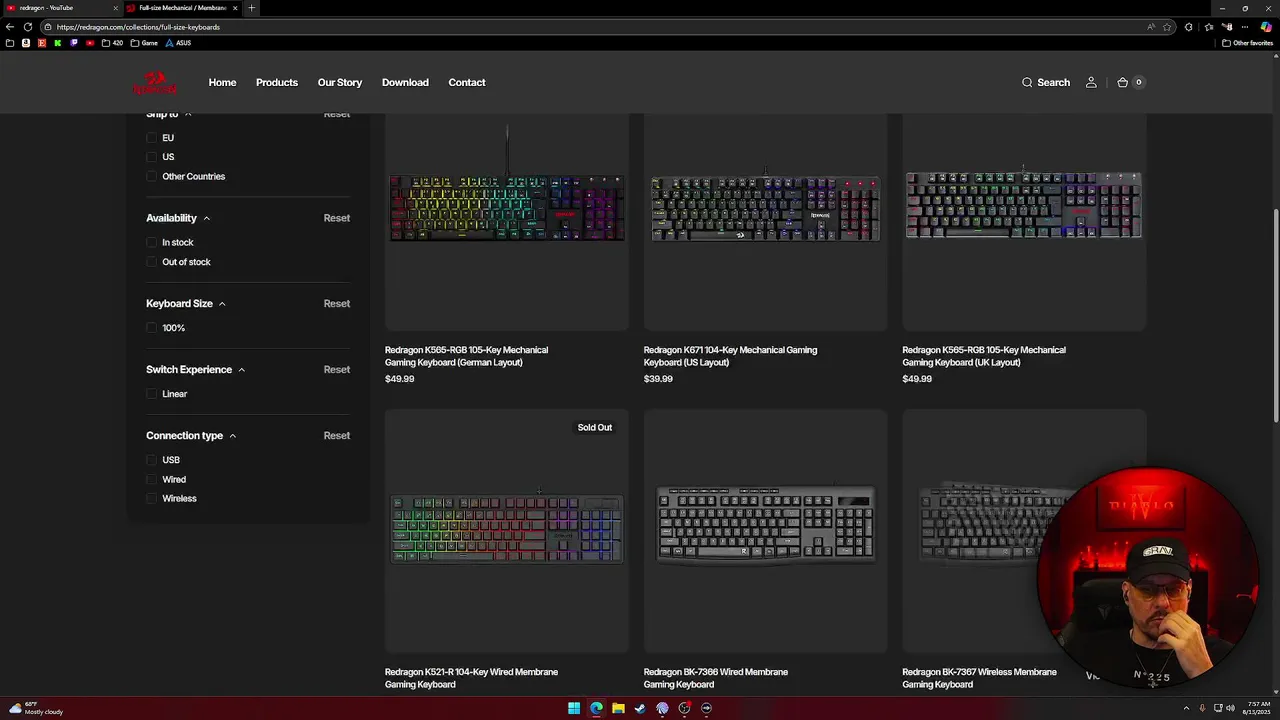Open the 420 bookmarks folder
Image resolution: width=1280 pixels, height=720 pixels.
112,43
